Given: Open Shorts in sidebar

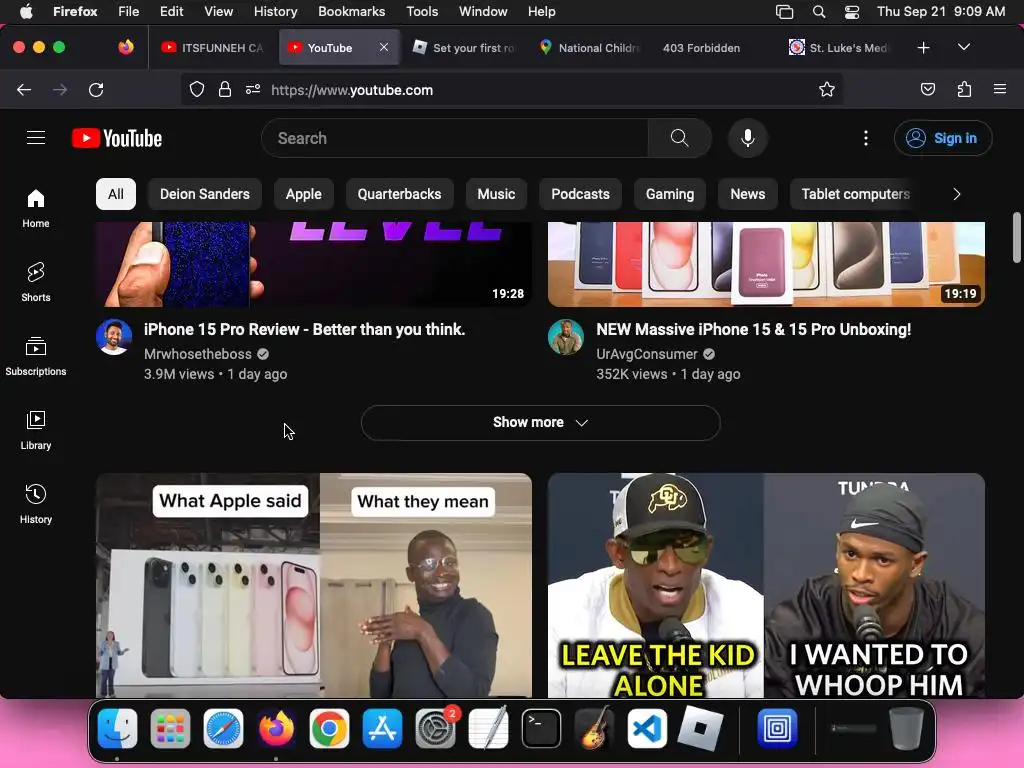Looking at the screenshot, I should [x=36, y=282].
